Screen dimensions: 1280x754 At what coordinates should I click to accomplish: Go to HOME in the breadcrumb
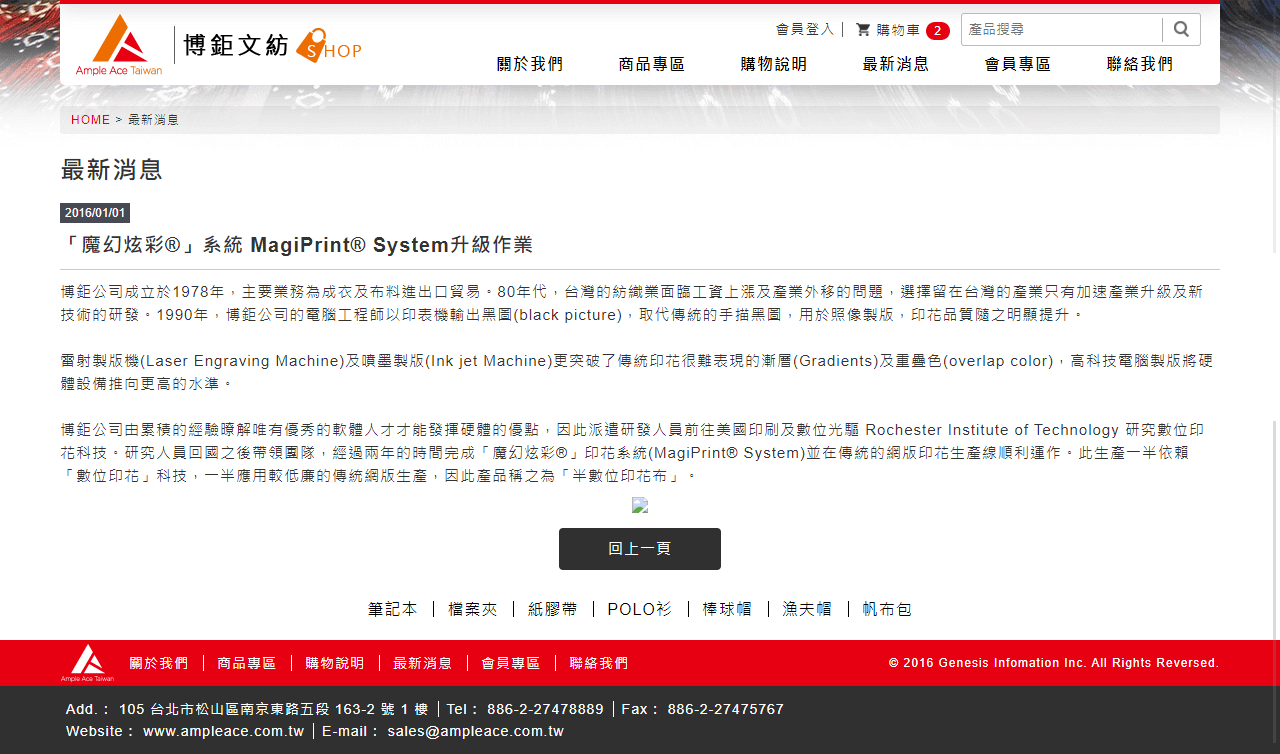[91, 120]
